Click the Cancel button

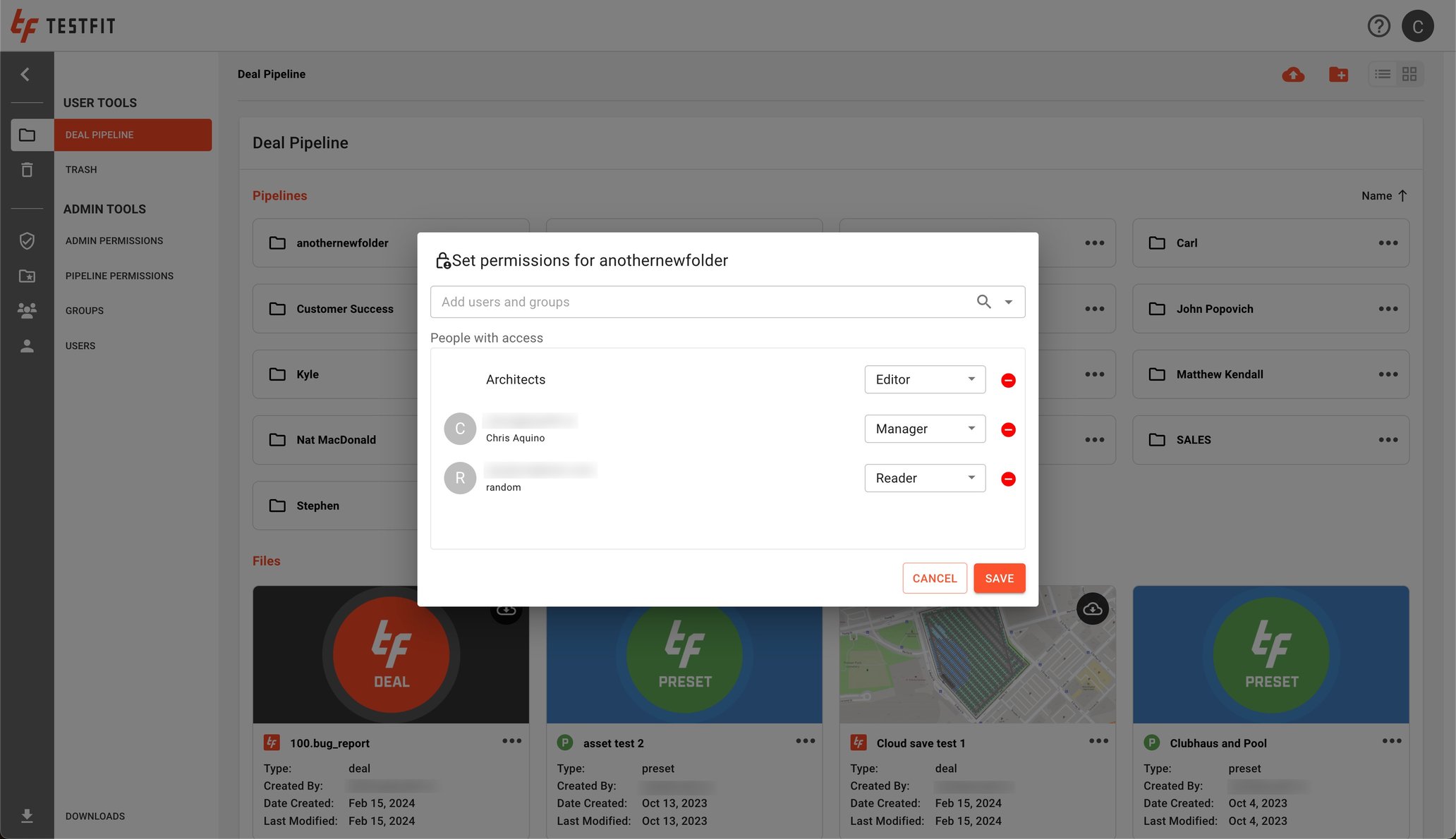(934, 578)
